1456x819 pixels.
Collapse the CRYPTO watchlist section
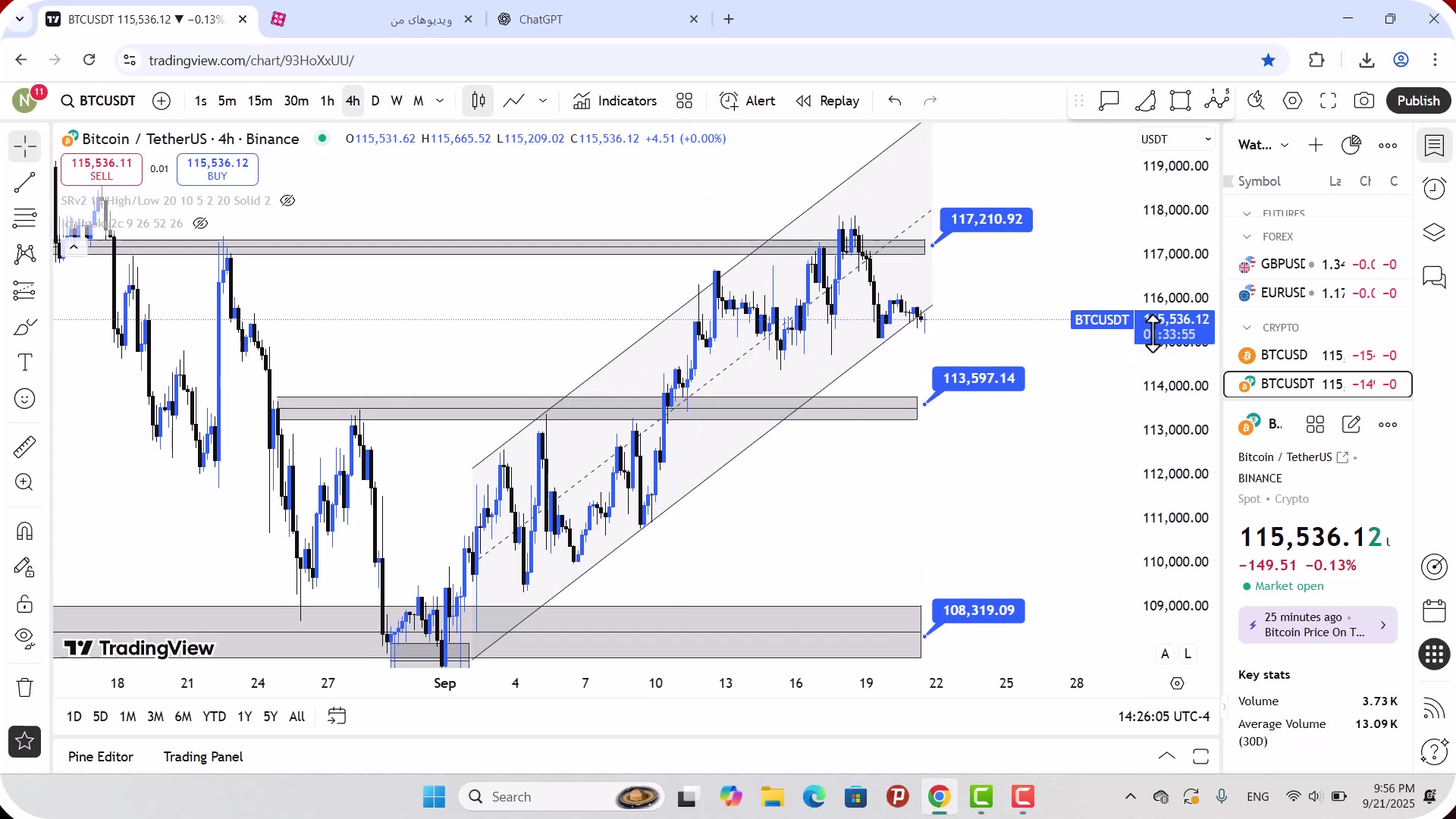pyautogui.click(x=1247, y=328)
